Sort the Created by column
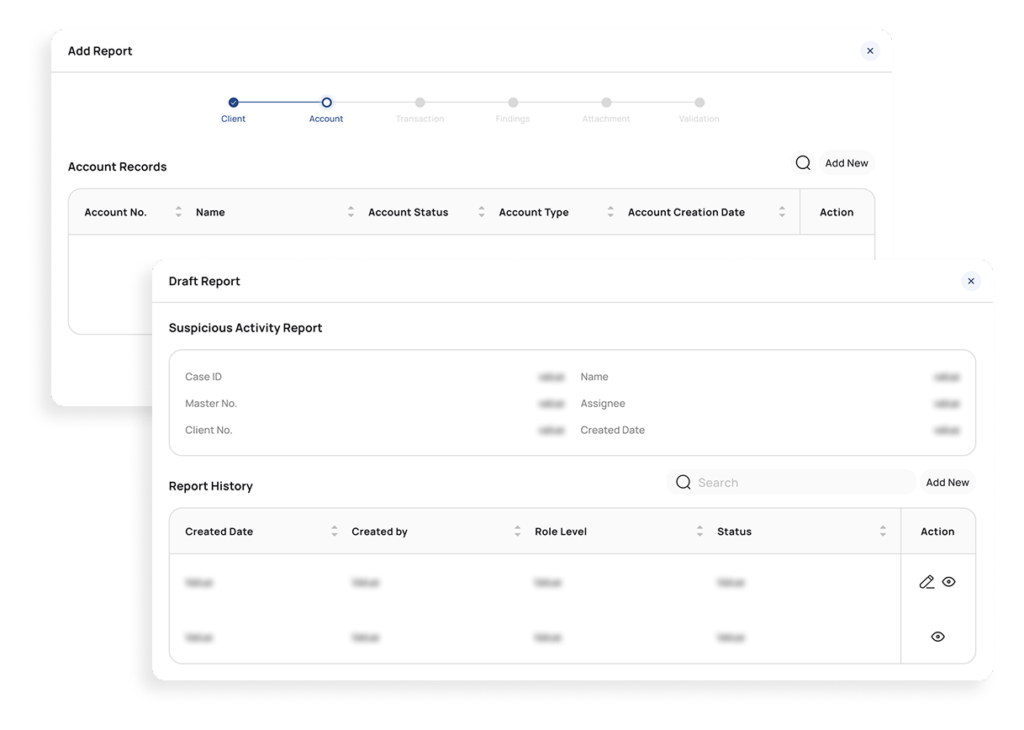 point(517,532)
